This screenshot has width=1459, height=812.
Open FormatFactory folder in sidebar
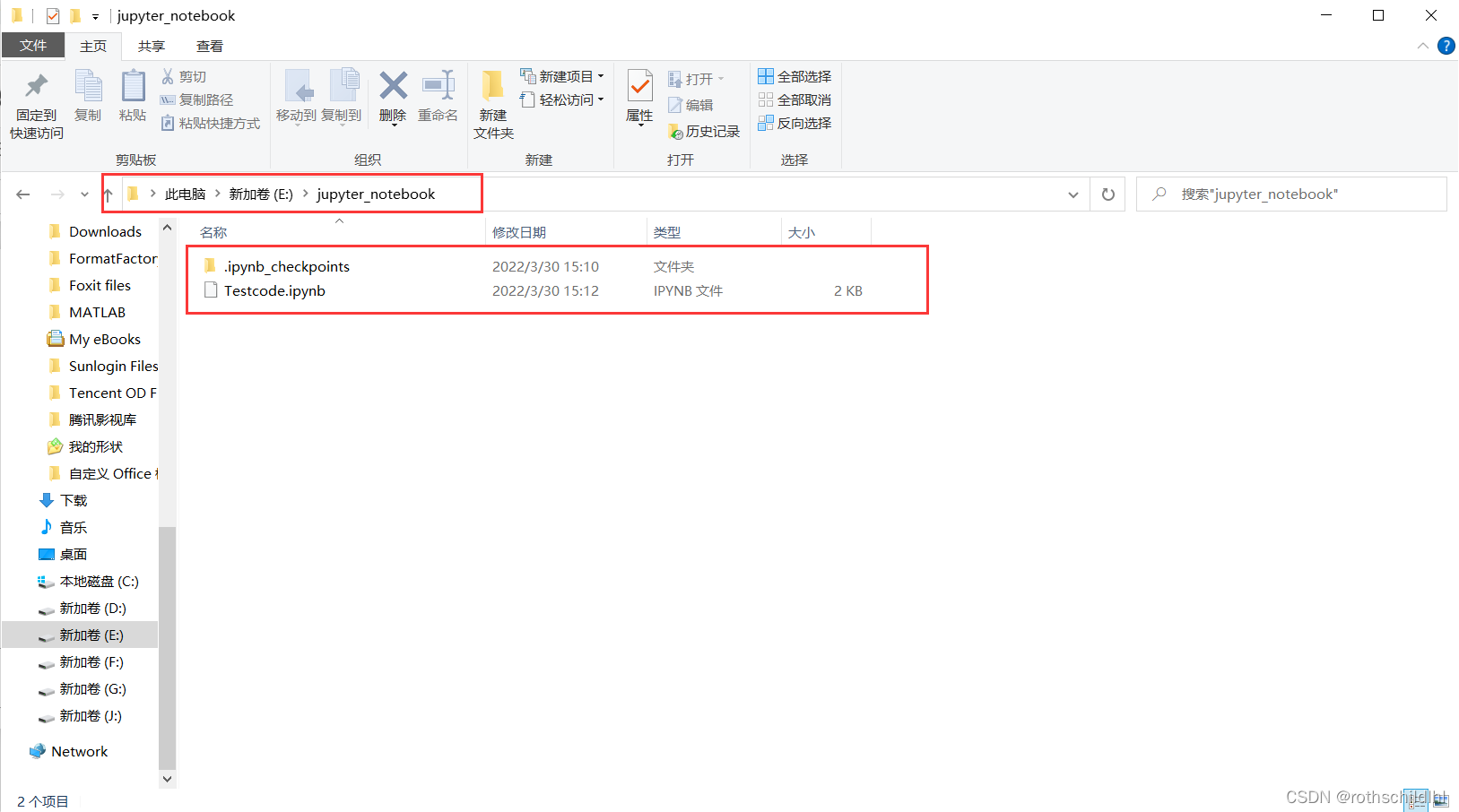click(112, 259)
